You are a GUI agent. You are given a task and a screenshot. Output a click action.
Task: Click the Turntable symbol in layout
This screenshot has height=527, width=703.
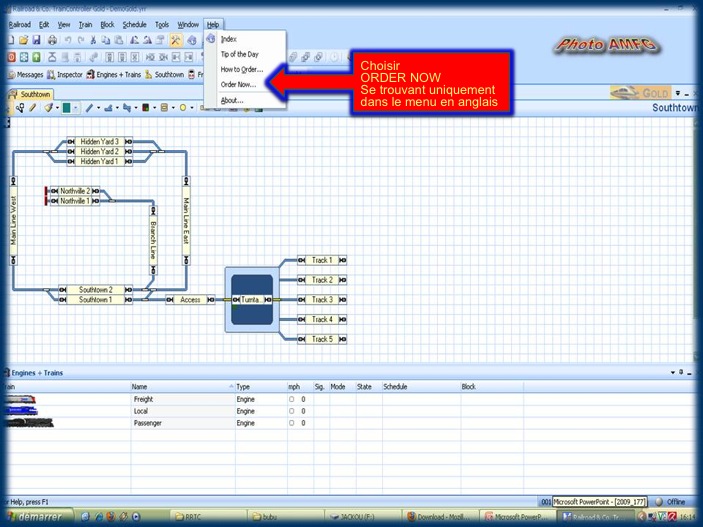coord(252,300)
